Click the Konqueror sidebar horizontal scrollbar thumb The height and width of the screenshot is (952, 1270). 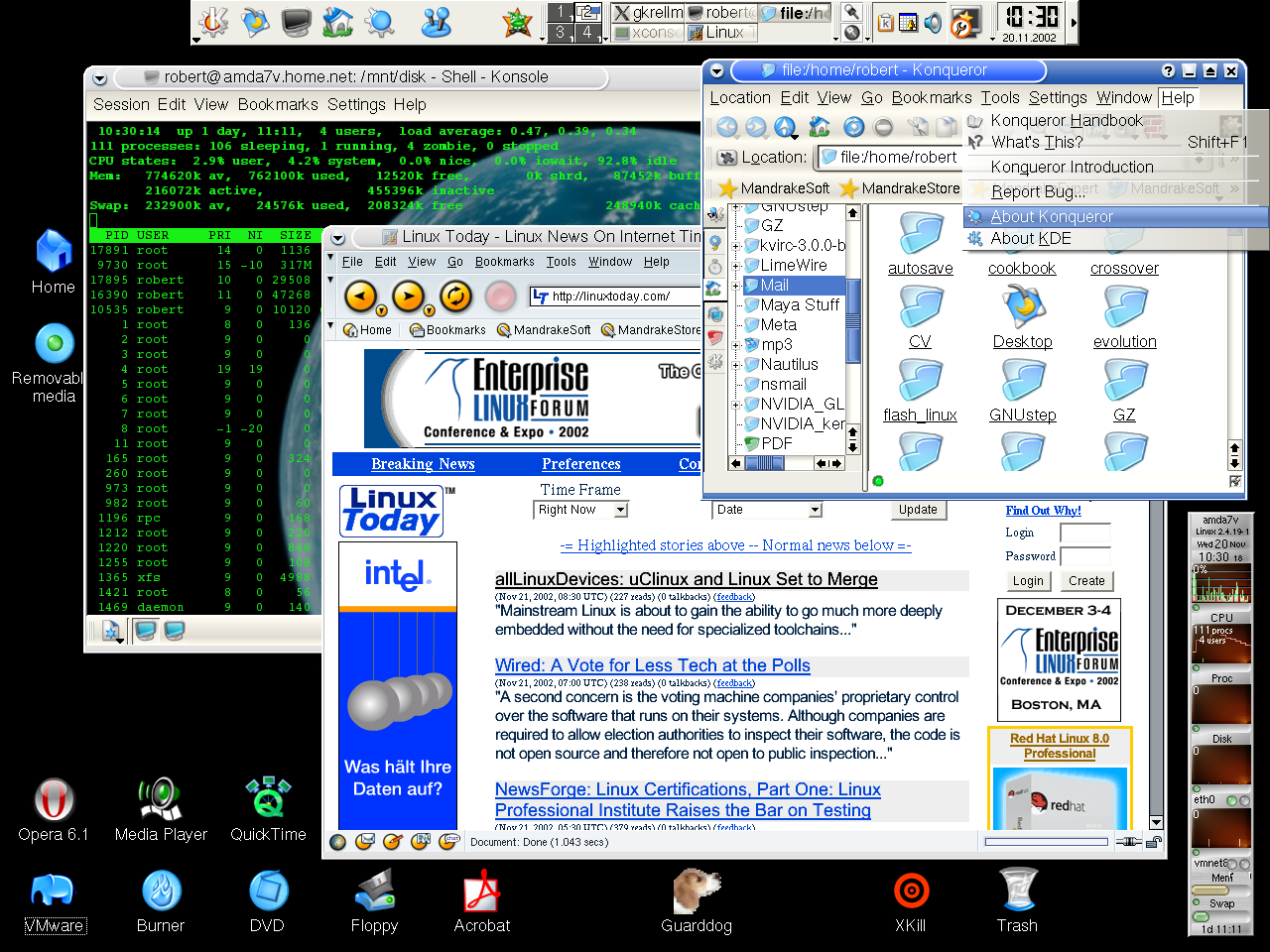765,463
